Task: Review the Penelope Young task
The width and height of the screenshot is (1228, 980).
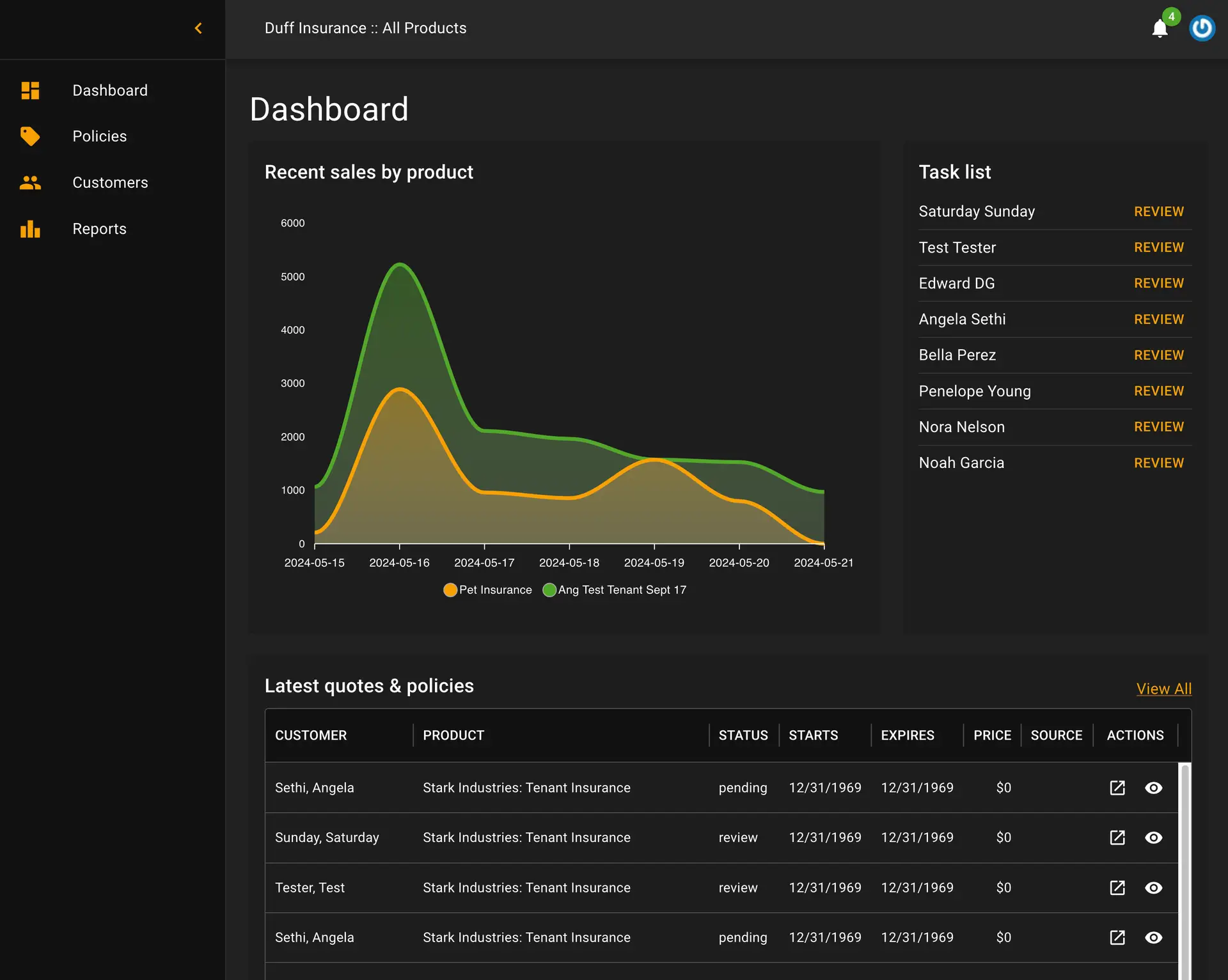Action: (1158, 391)
